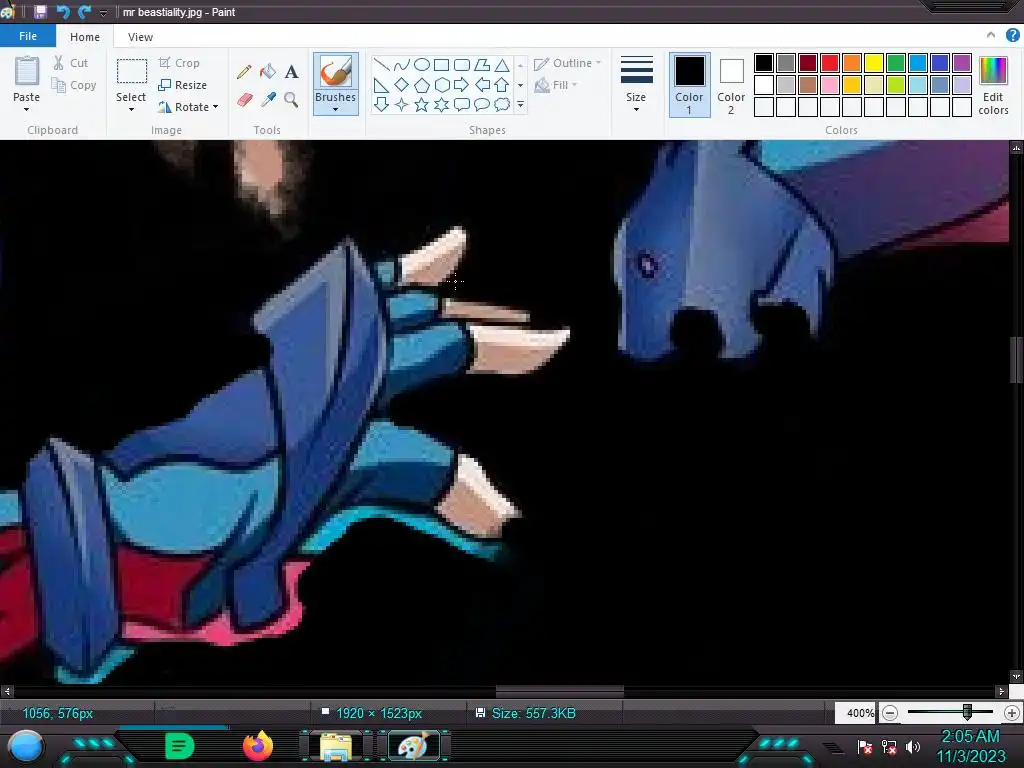Open the Rotate dropdown
Screen dimensions: 1024x768
[188, 107]
